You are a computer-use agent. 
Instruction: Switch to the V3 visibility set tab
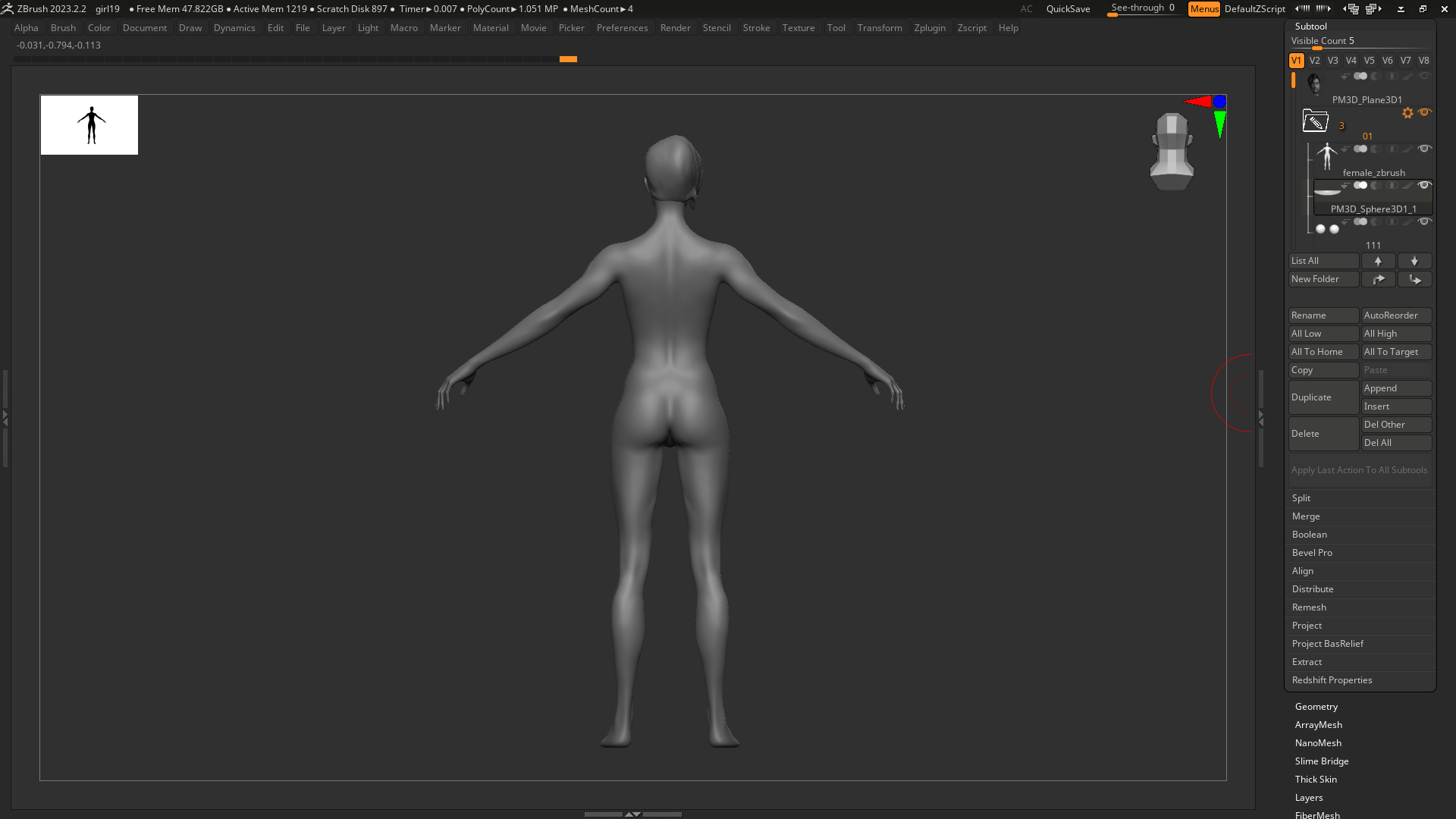[1332, 61]
